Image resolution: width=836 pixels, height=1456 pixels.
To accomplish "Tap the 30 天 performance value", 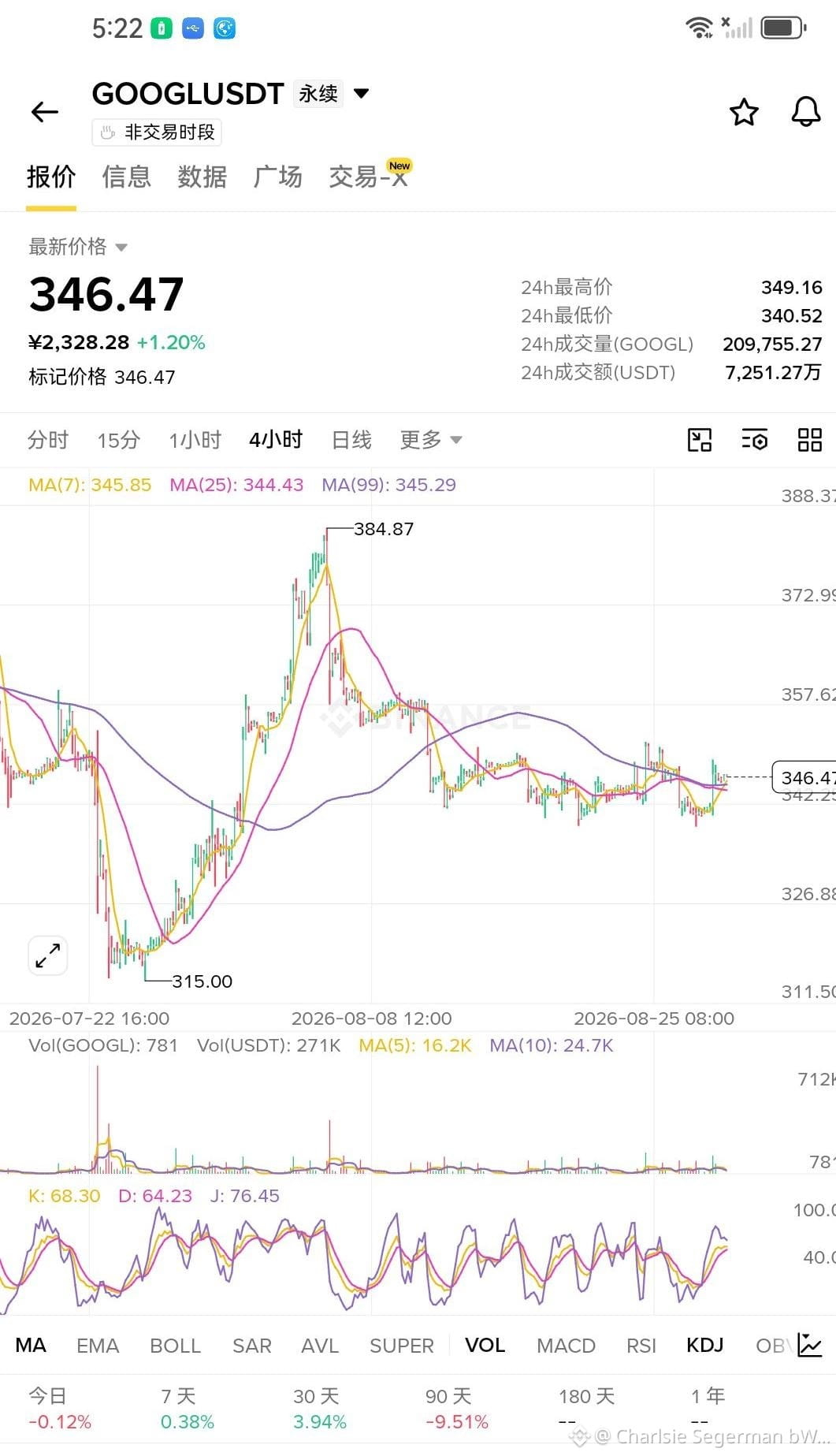I will pyautogui.click(x=320, y=1422).
